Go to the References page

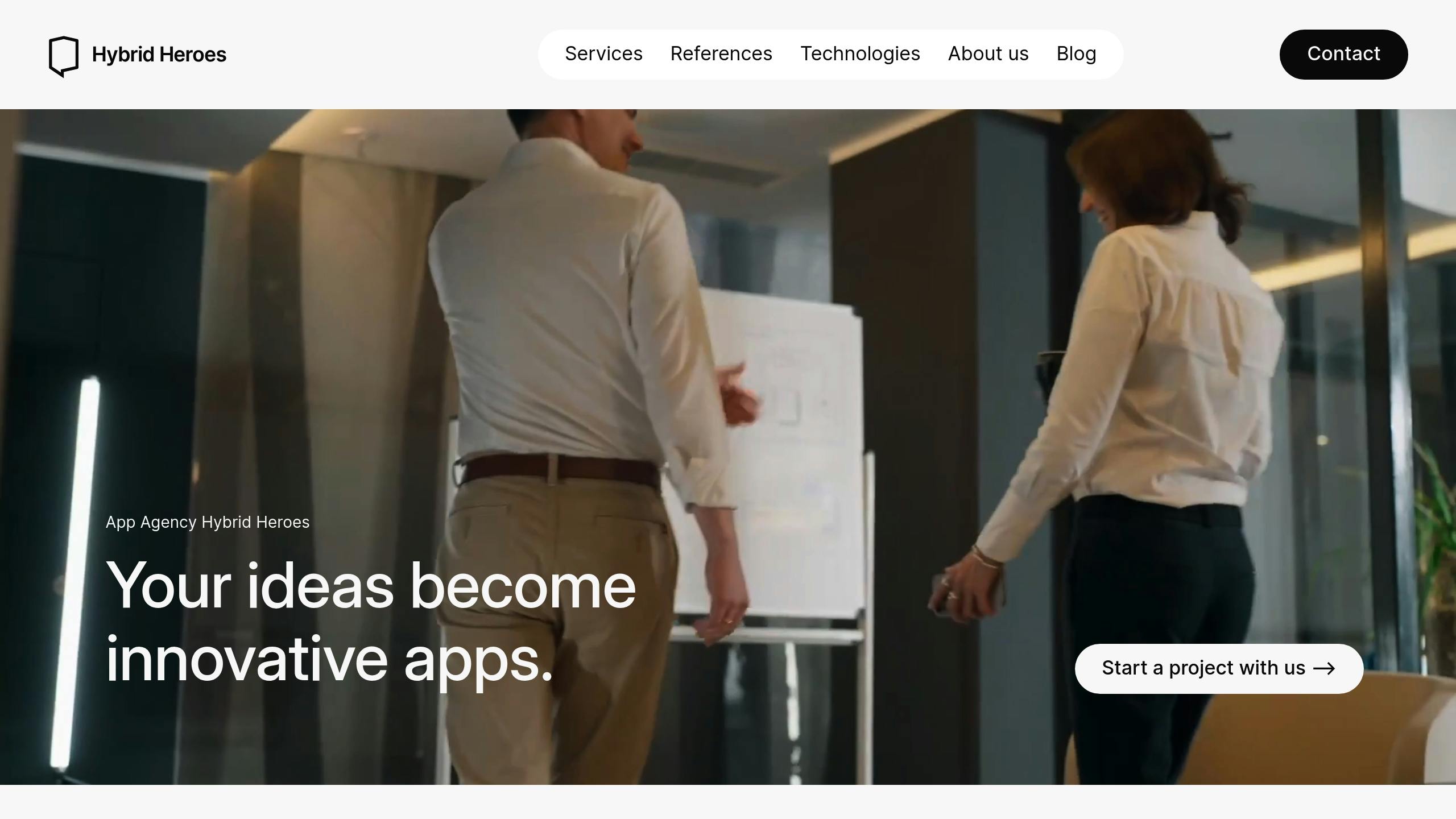(x=721, y=54)
